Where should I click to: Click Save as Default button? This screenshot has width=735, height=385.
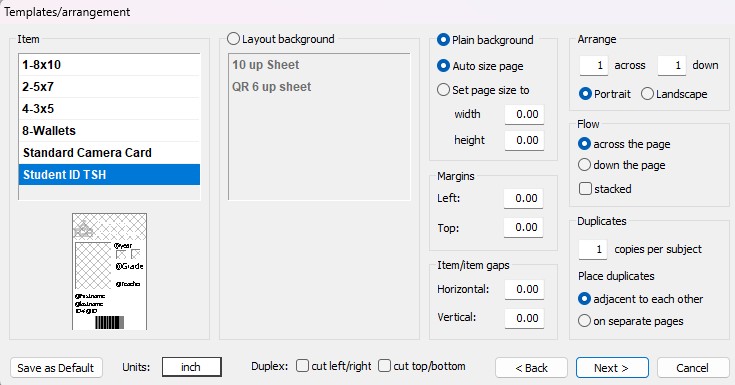point(56,368)
